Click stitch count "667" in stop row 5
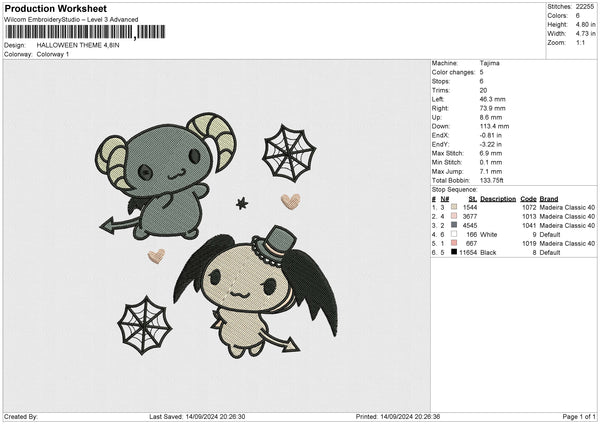The height and width of the screenshot is (424, 600). (x=471, y=243)
